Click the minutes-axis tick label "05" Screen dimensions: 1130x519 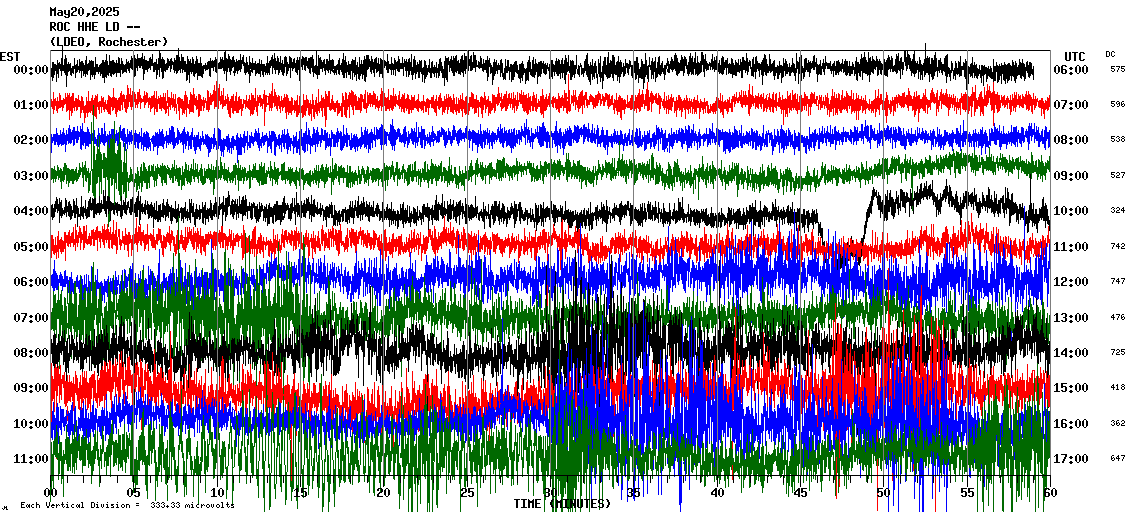(134, 493)
